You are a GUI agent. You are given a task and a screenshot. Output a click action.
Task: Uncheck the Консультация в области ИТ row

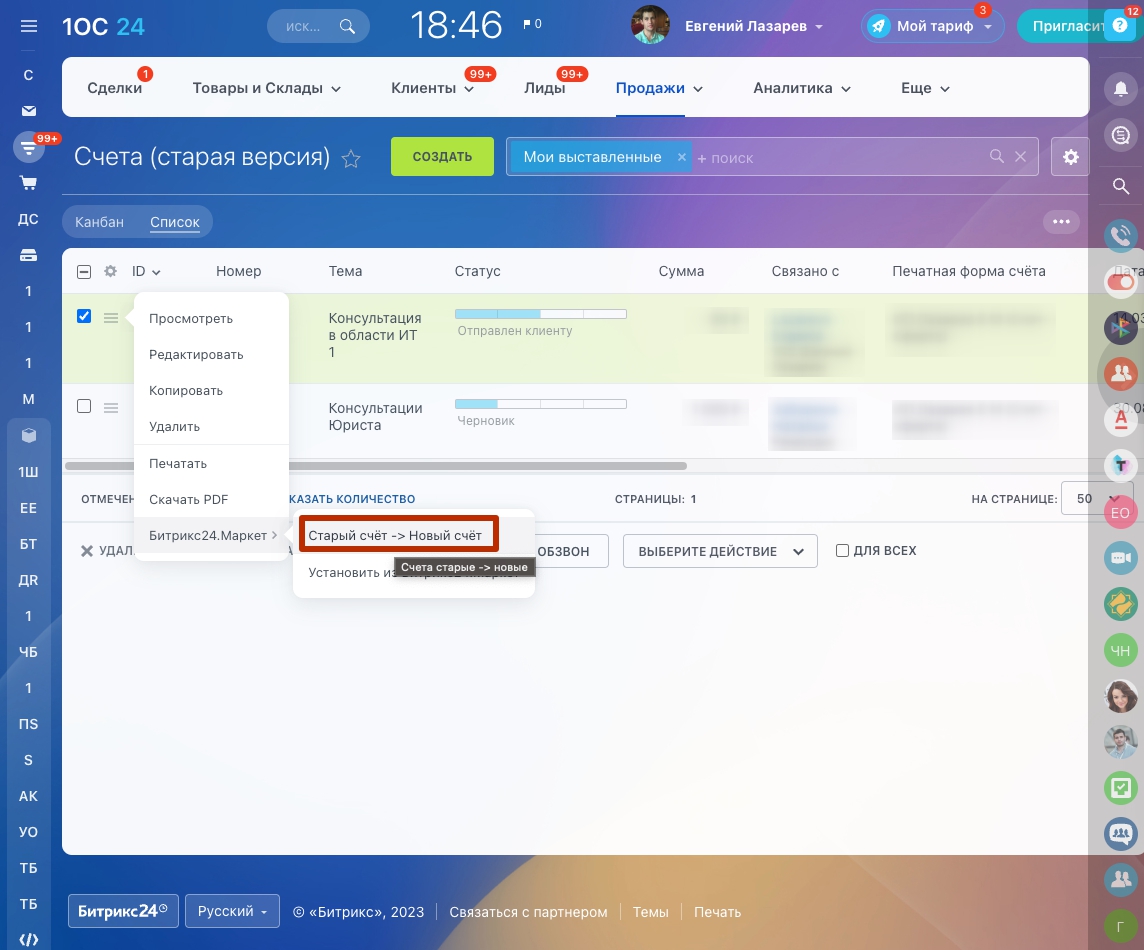point(84,316)
